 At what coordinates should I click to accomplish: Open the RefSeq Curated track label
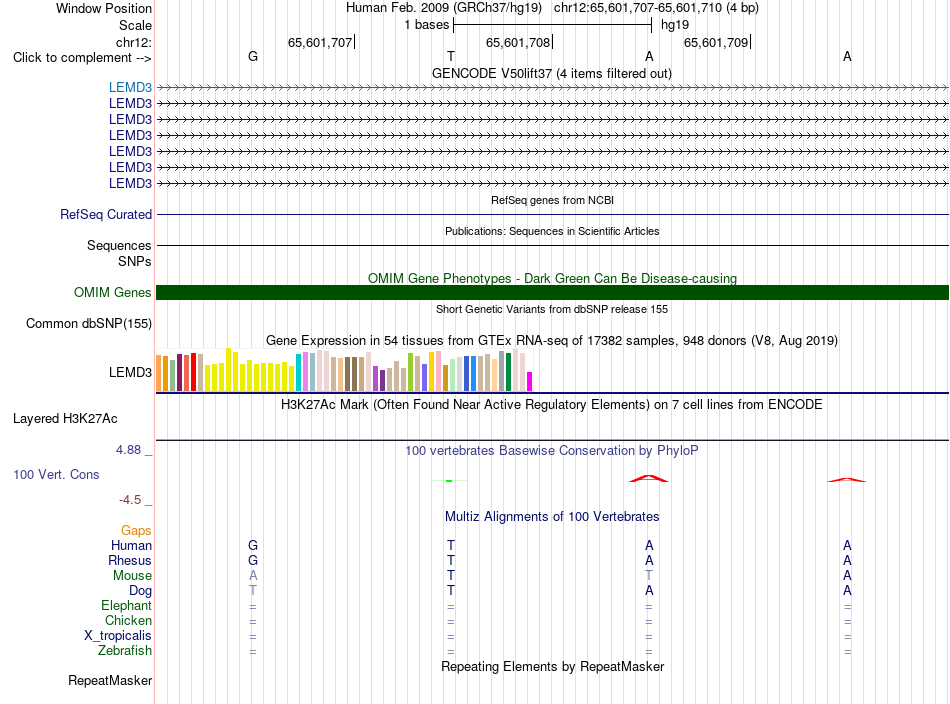(106, 214)
